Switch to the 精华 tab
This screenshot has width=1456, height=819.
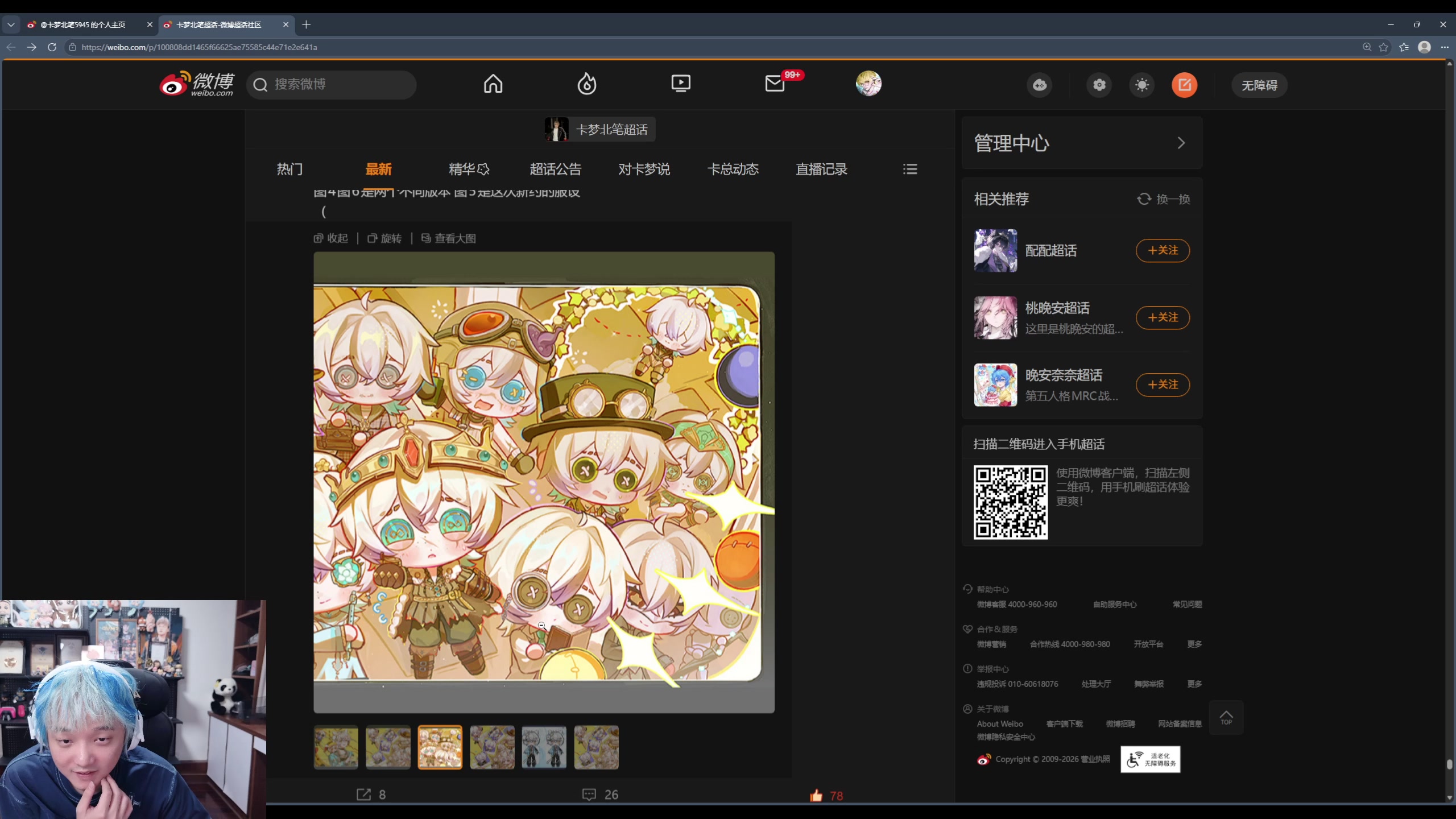(x=469, y=169)
